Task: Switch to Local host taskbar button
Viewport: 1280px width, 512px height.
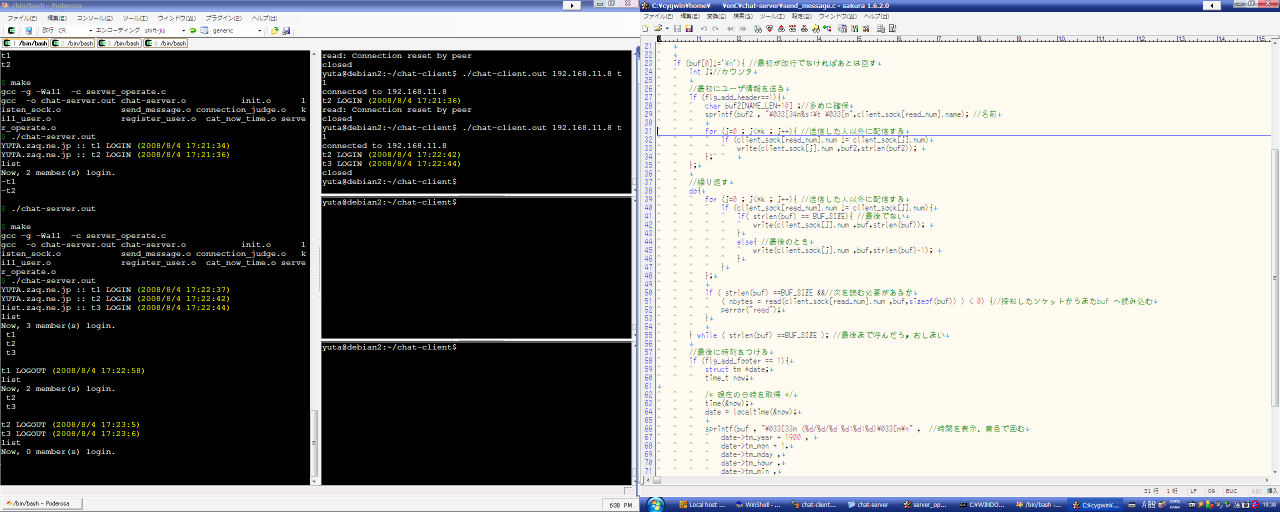Action: [x=705, y=505]
